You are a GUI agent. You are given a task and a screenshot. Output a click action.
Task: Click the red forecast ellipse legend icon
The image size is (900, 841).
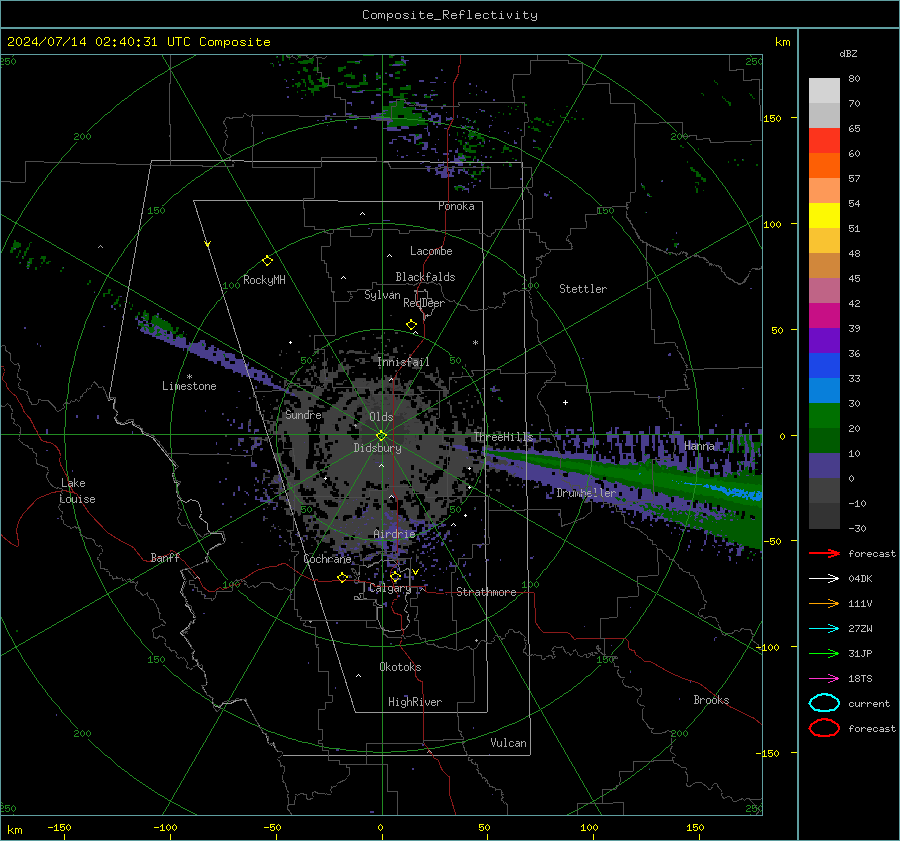click(824, 728)
